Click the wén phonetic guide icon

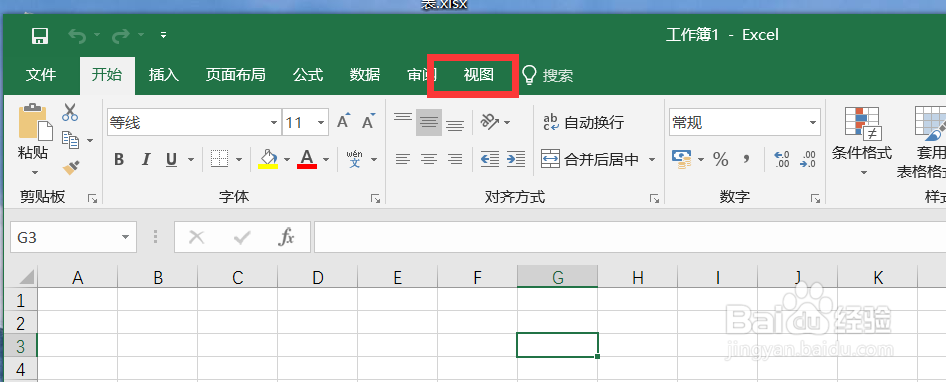pos(355,159)
